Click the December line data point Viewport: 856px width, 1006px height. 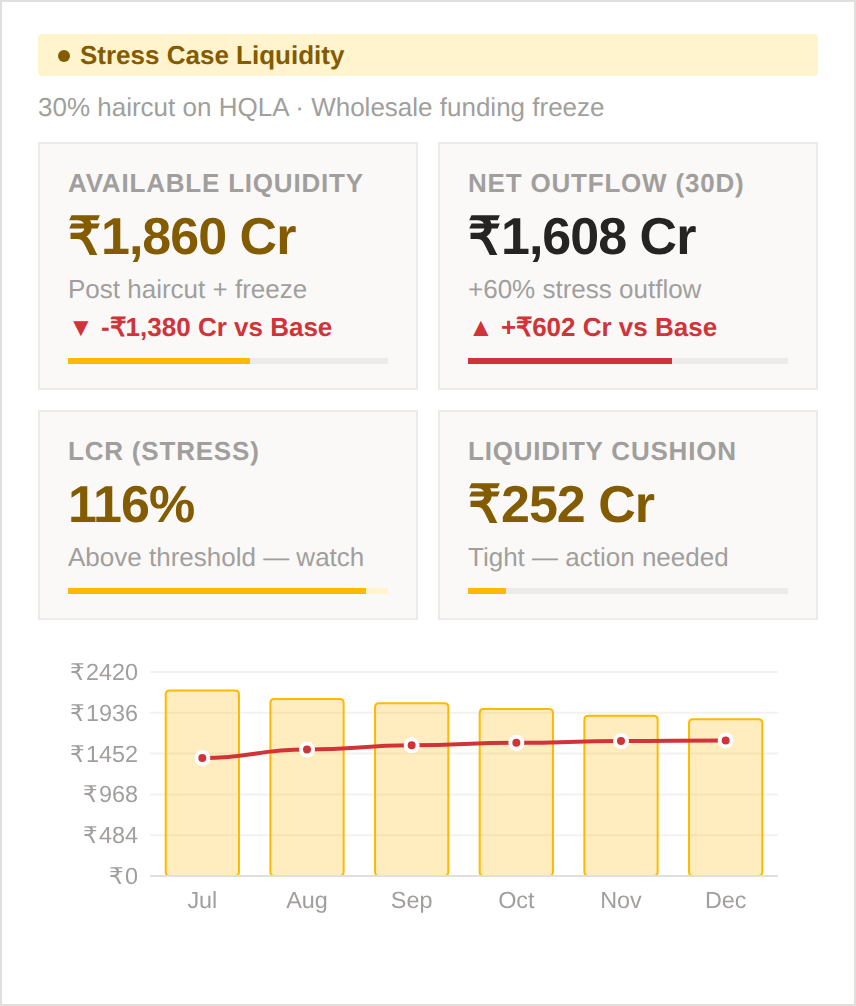tap(725, 741)
